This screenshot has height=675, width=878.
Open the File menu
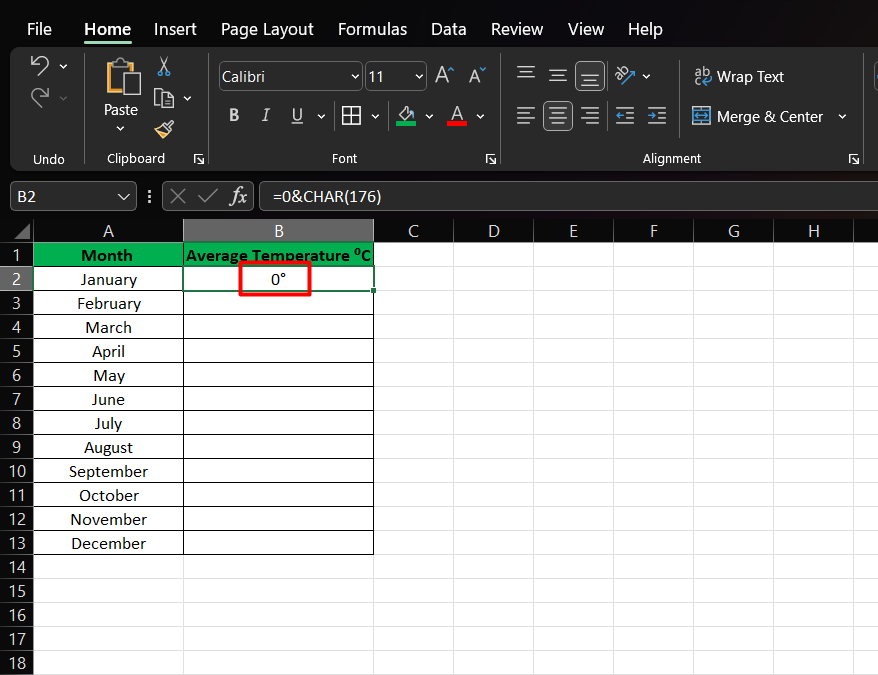point(39,29)
